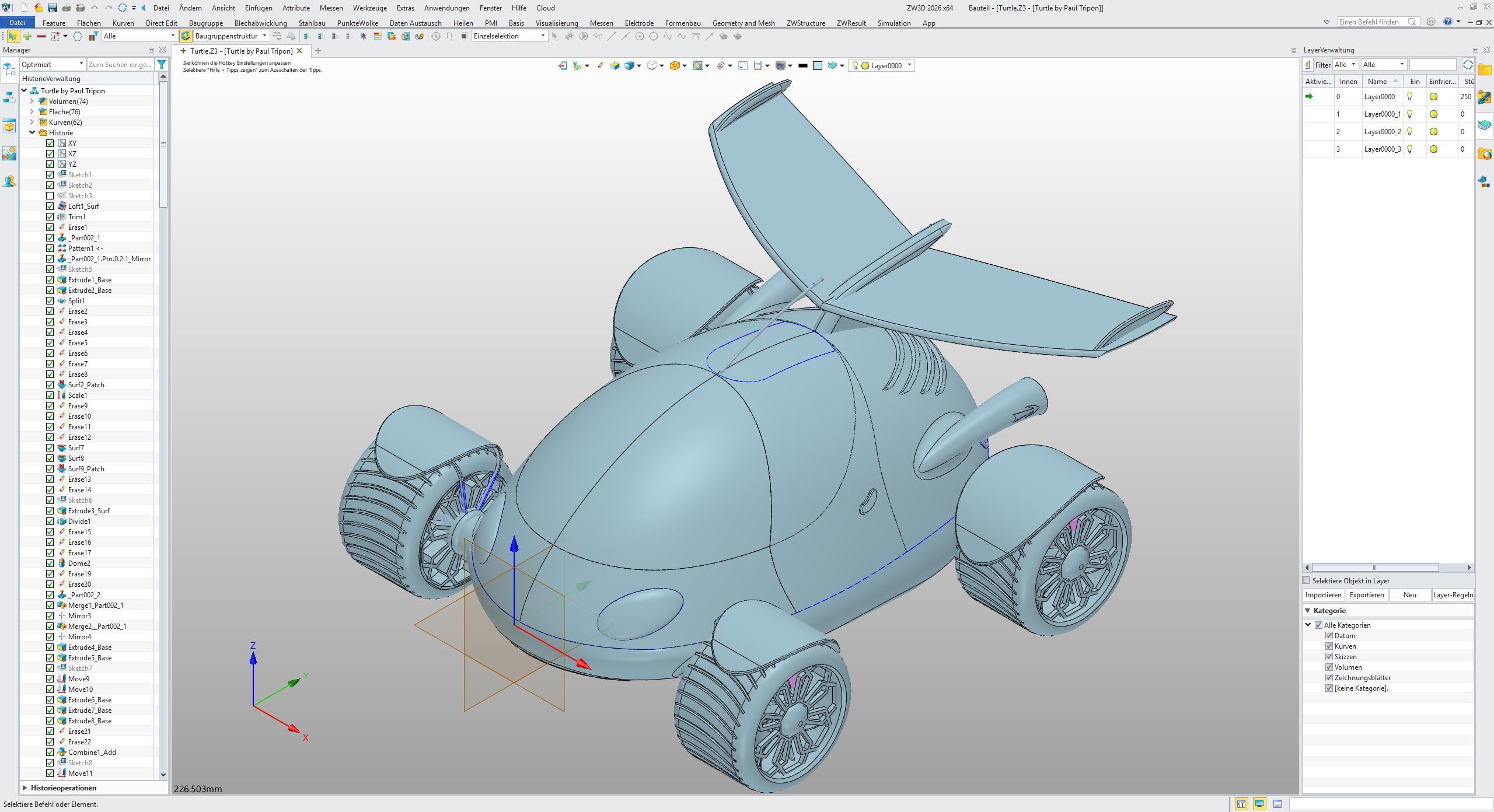Click the red minus Remove-from-selection icon
Viewport: 1494px width, 812px height.
pyautogui.click(x=41, y=36)
